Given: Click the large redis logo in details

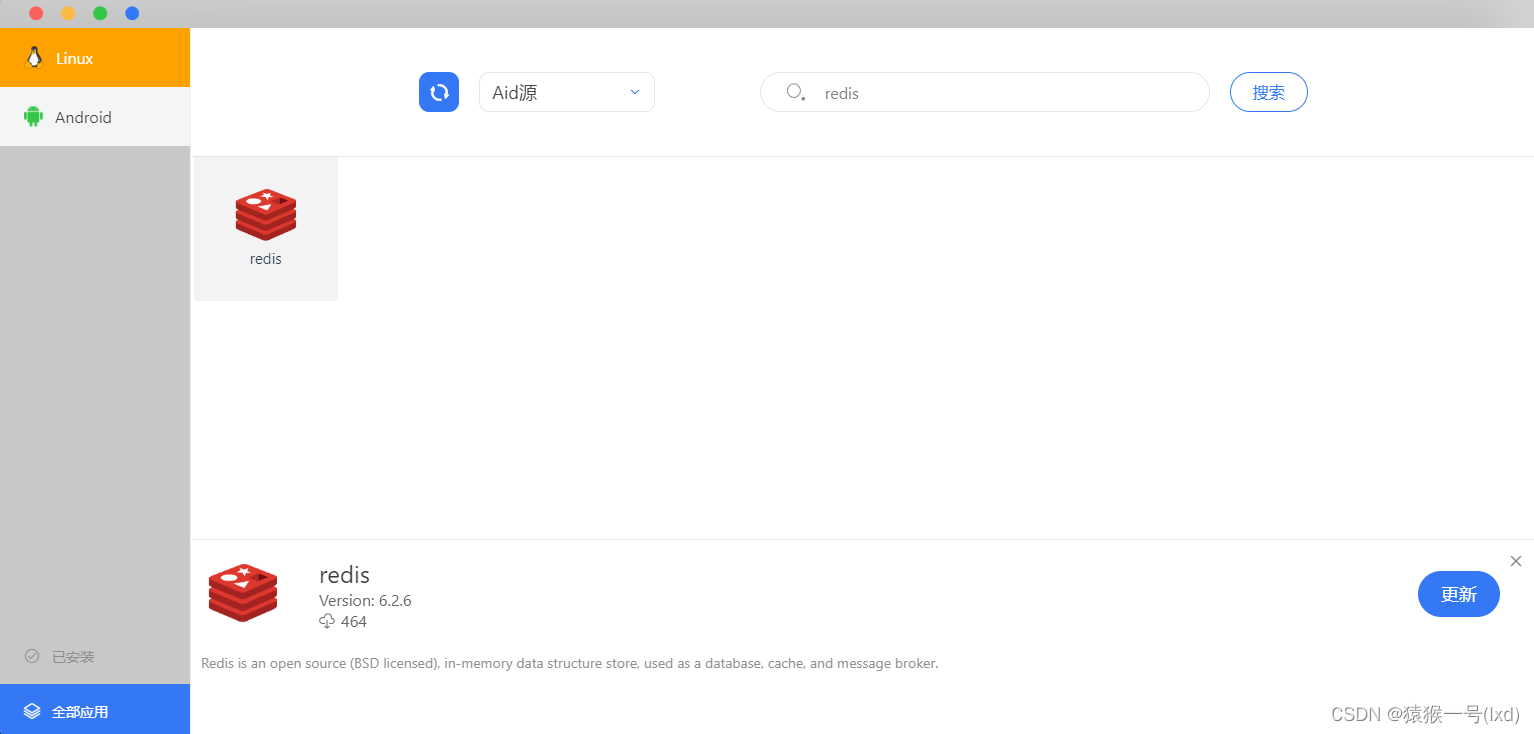Looking at the screenshot, I should tap(243, 594).
